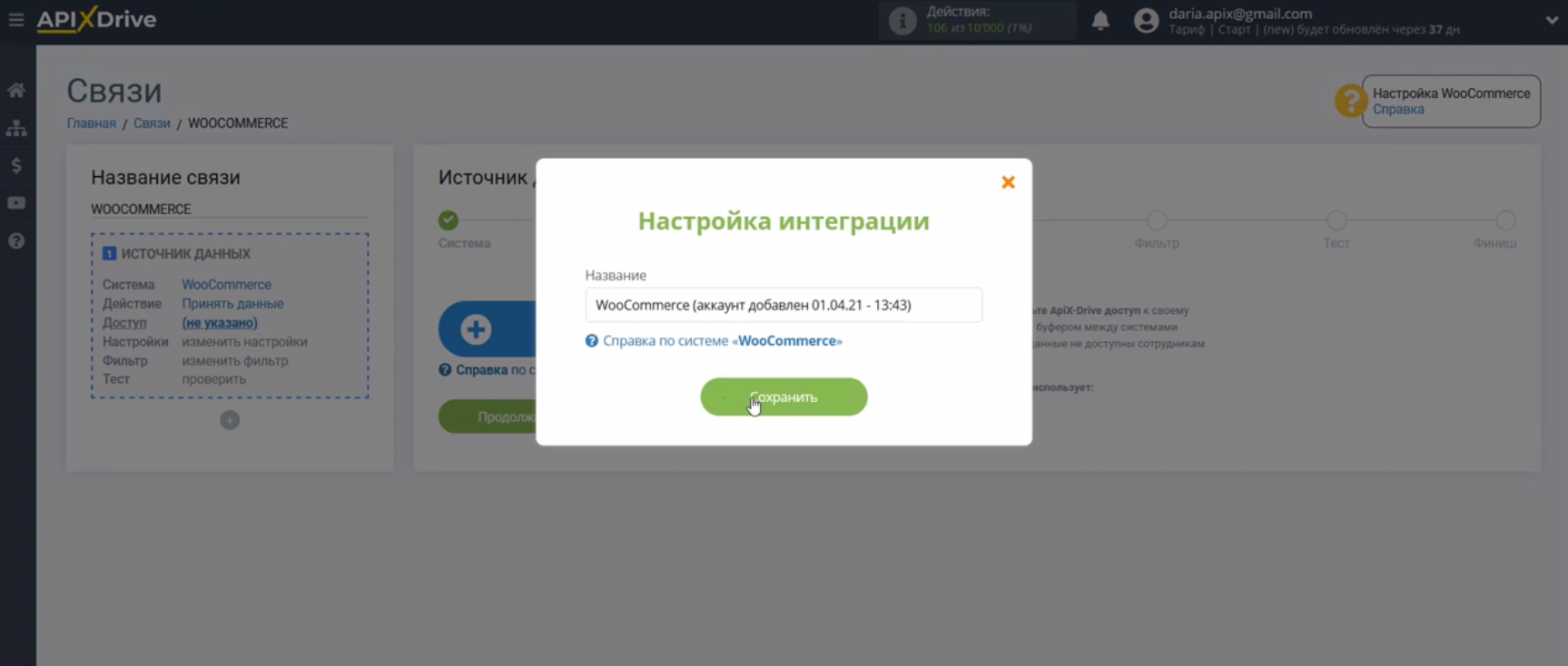Go to Главная breadcrumb
Image resolution: width=1568 pixels, height=666 pixels.
point(92,123)
